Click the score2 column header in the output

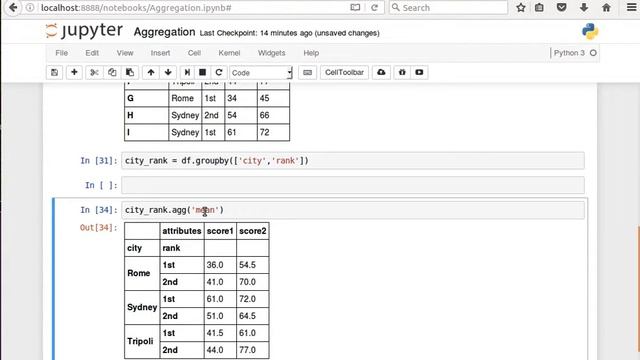(x=253, y=231)
